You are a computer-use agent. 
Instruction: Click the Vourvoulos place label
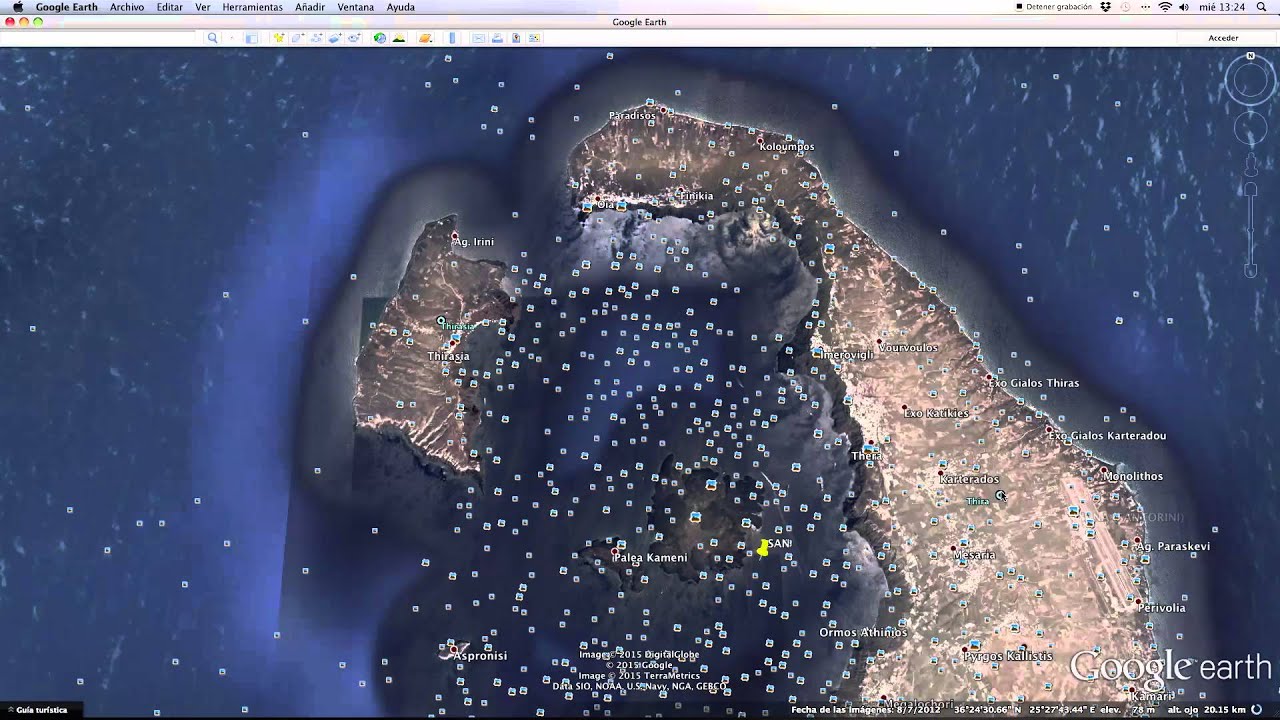(x=909, y=348)
